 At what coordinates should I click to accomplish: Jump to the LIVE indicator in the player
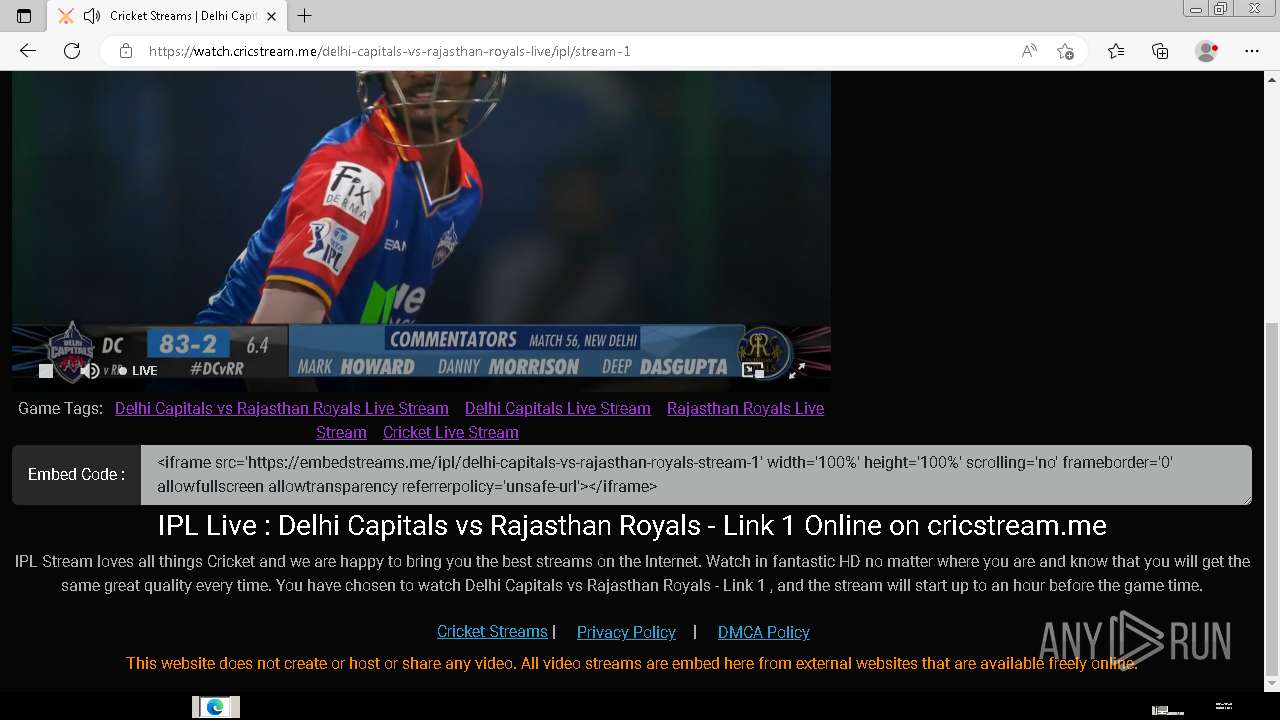point(138,371)
